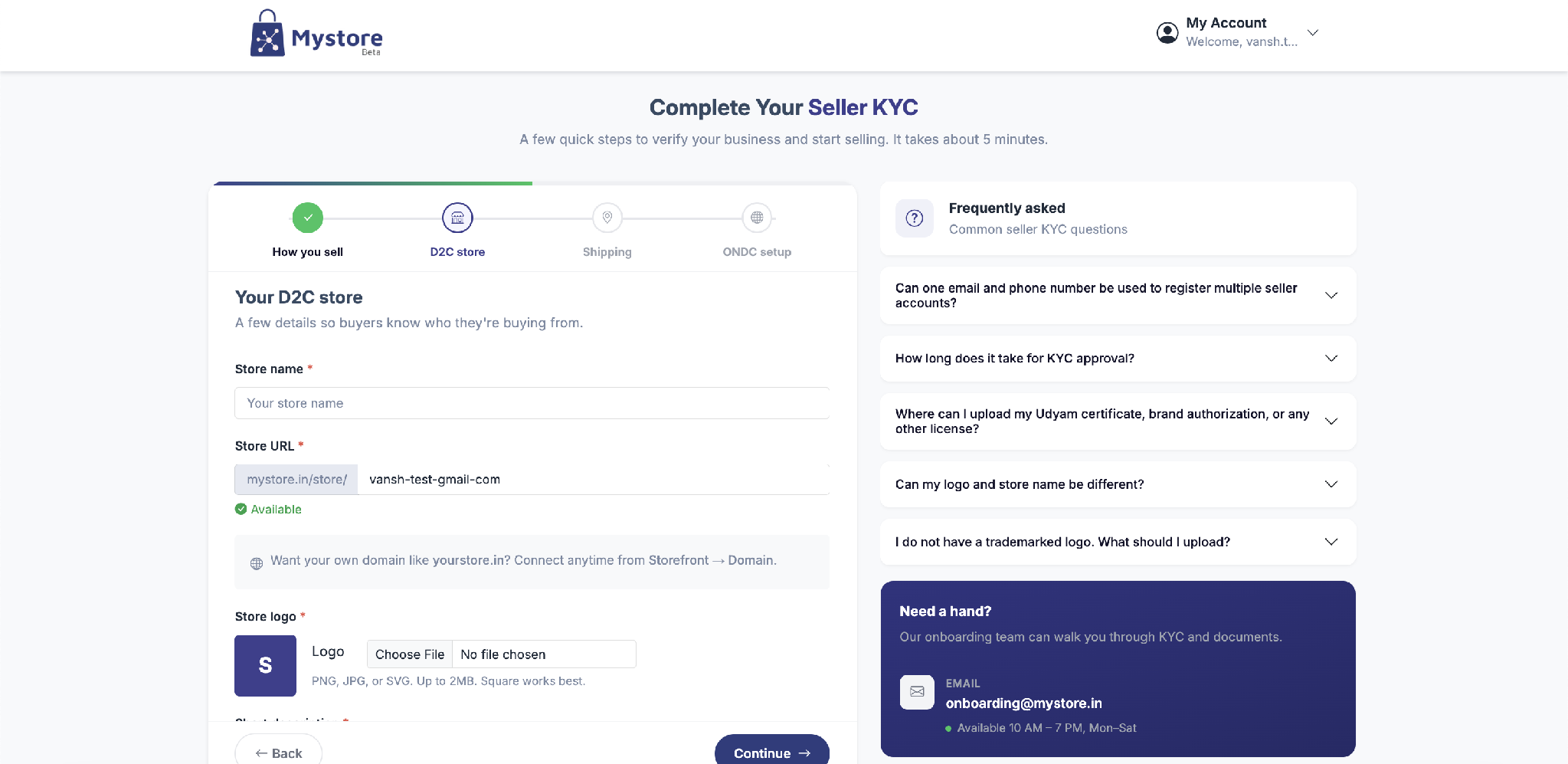1568x764 pixels.
Task: Expand the KYC approval time question
Action: coord(1118,359)
